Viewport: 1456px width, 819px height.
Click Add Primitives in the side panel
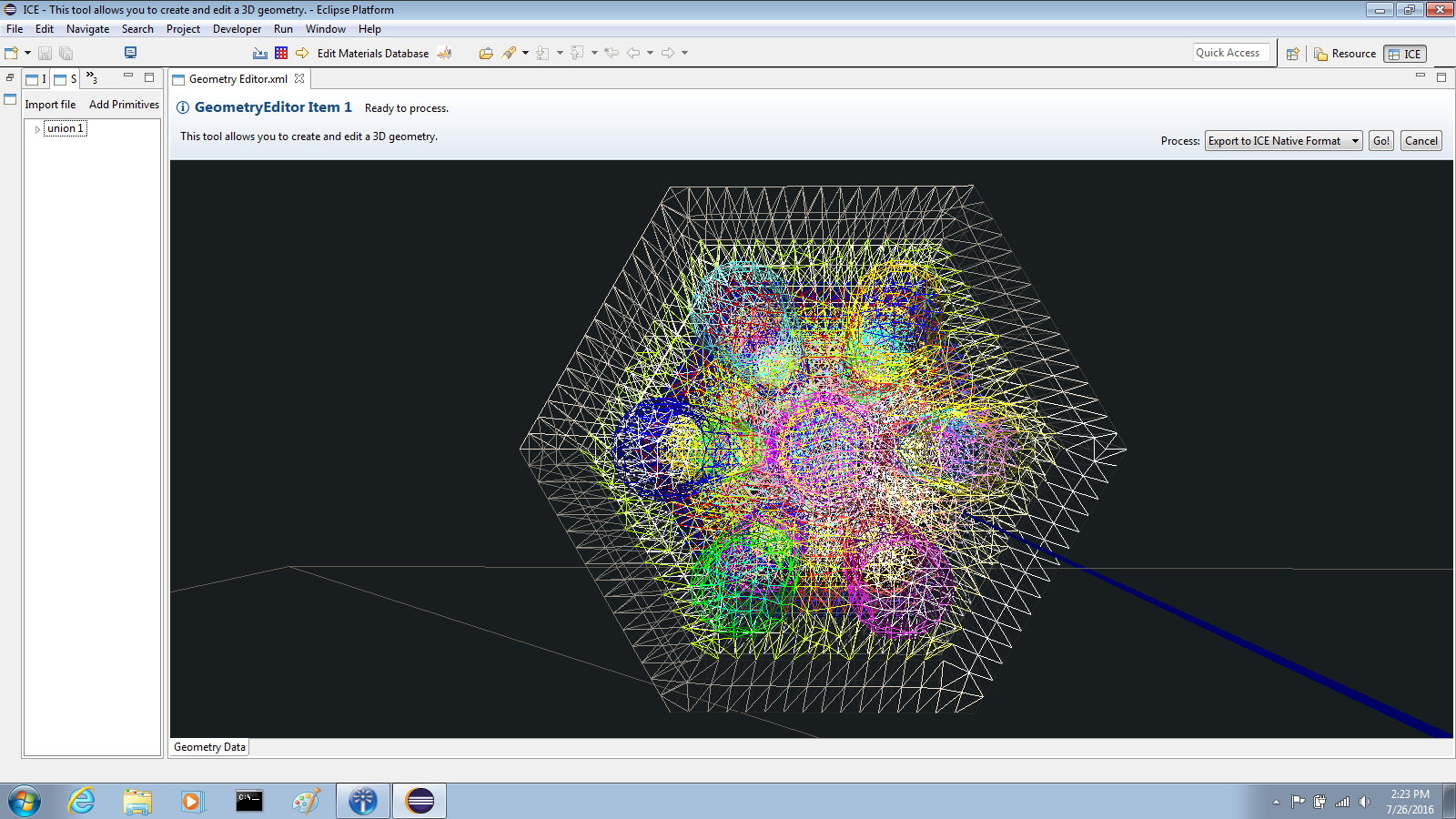[x=124, y=105]
